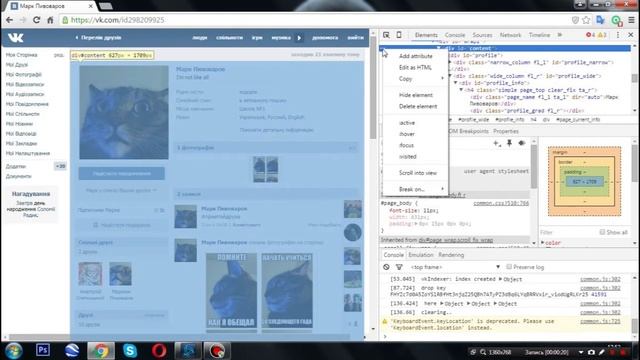Click the red error count badge in DevTools
Image resolution: width=640 pixels, height=360 pixels.
coord(590,35)
